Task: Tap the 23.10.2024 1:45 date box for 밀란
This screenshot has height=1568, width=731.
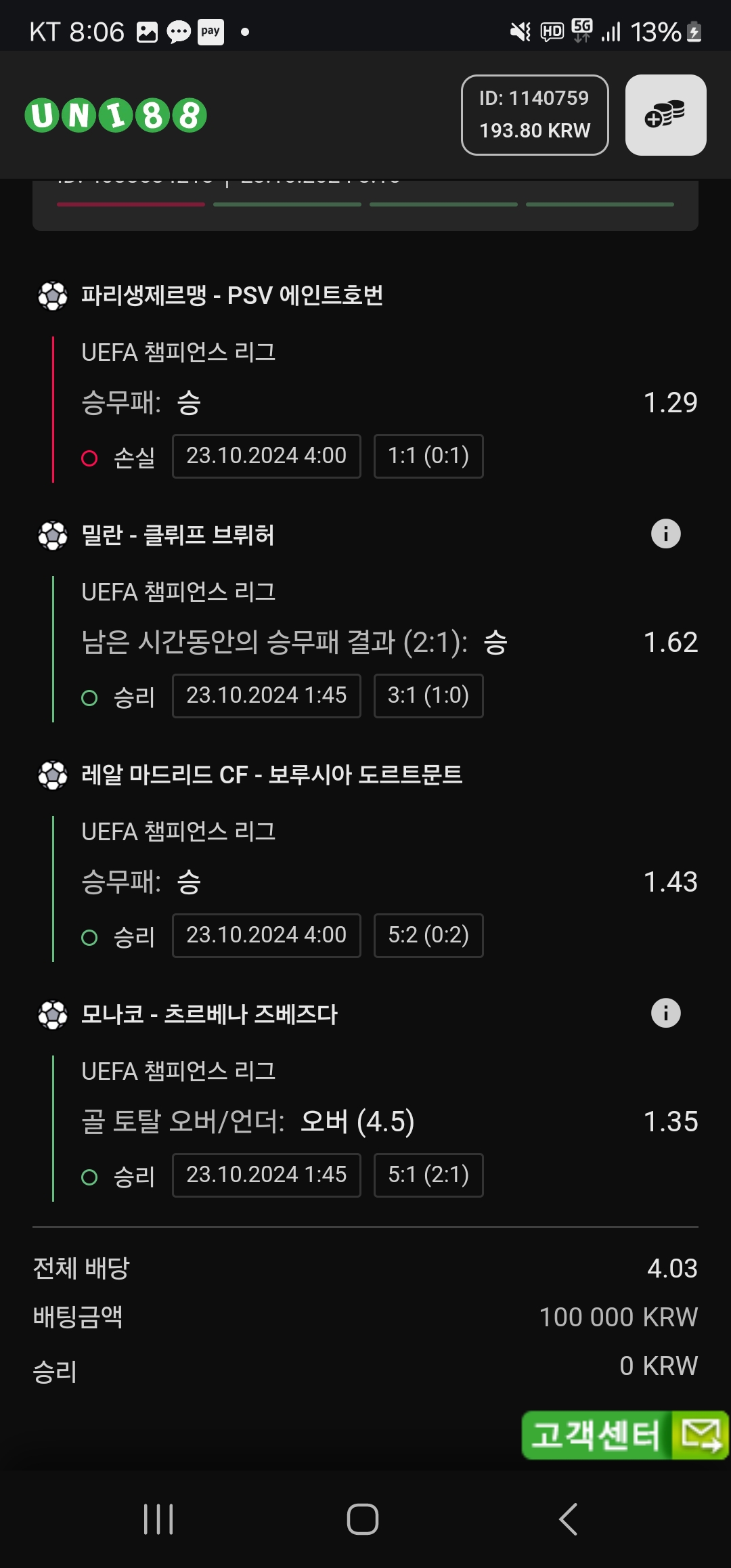Action: [267, 696]
